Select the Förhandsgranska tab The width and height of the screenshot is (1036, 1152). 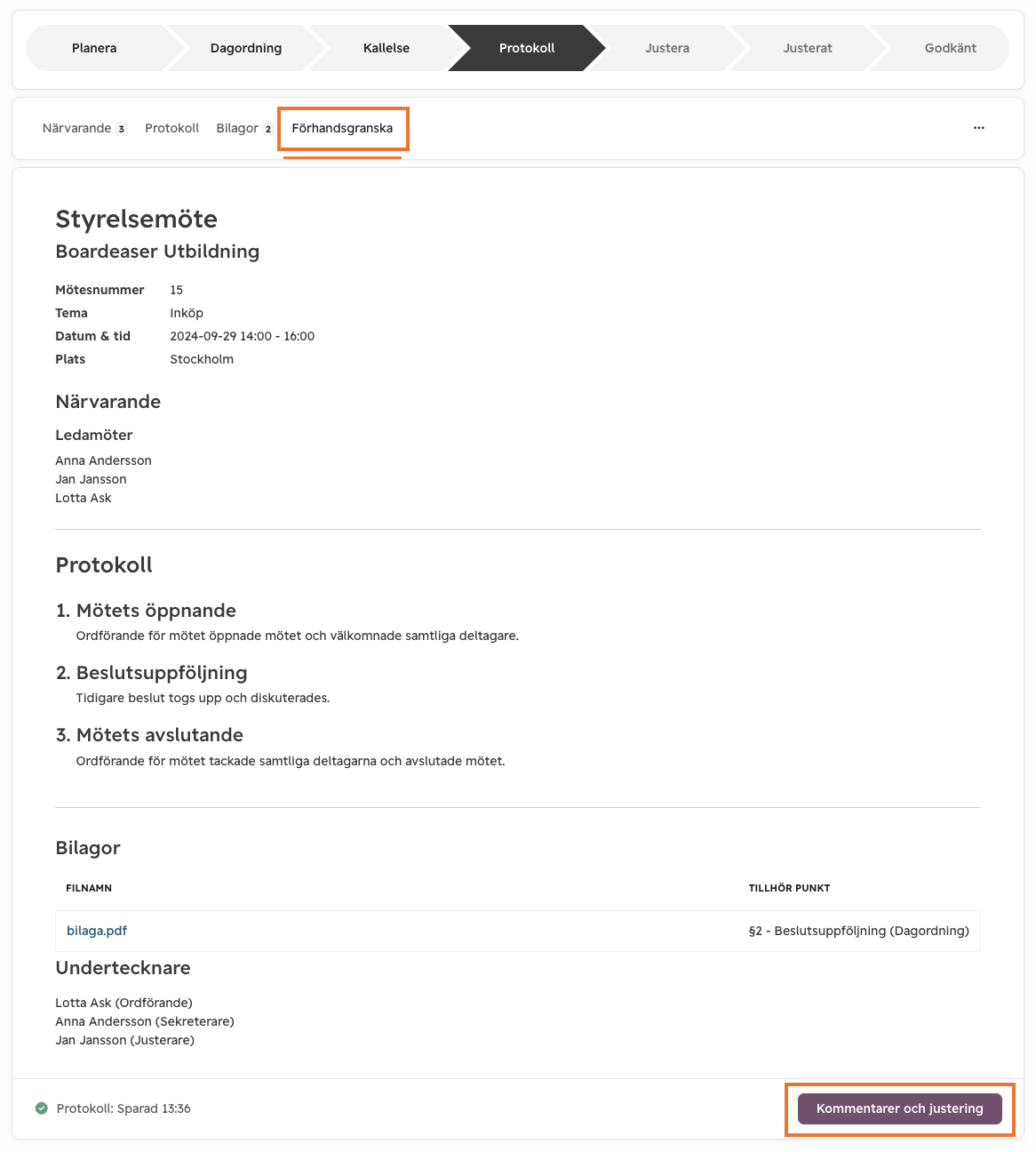342,128
